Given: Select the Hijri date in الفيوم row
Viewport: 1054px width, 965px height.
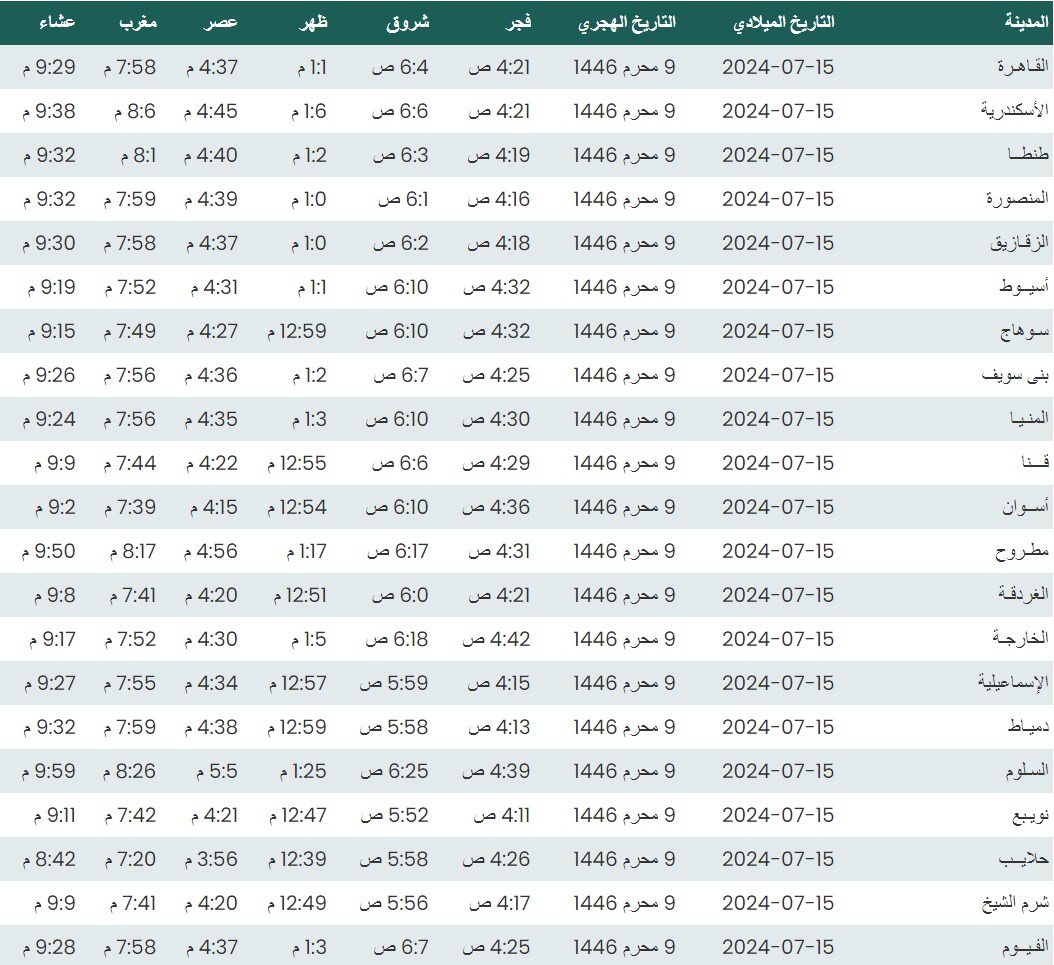Looking at the screenshot, I should click(x=625, y=947).
